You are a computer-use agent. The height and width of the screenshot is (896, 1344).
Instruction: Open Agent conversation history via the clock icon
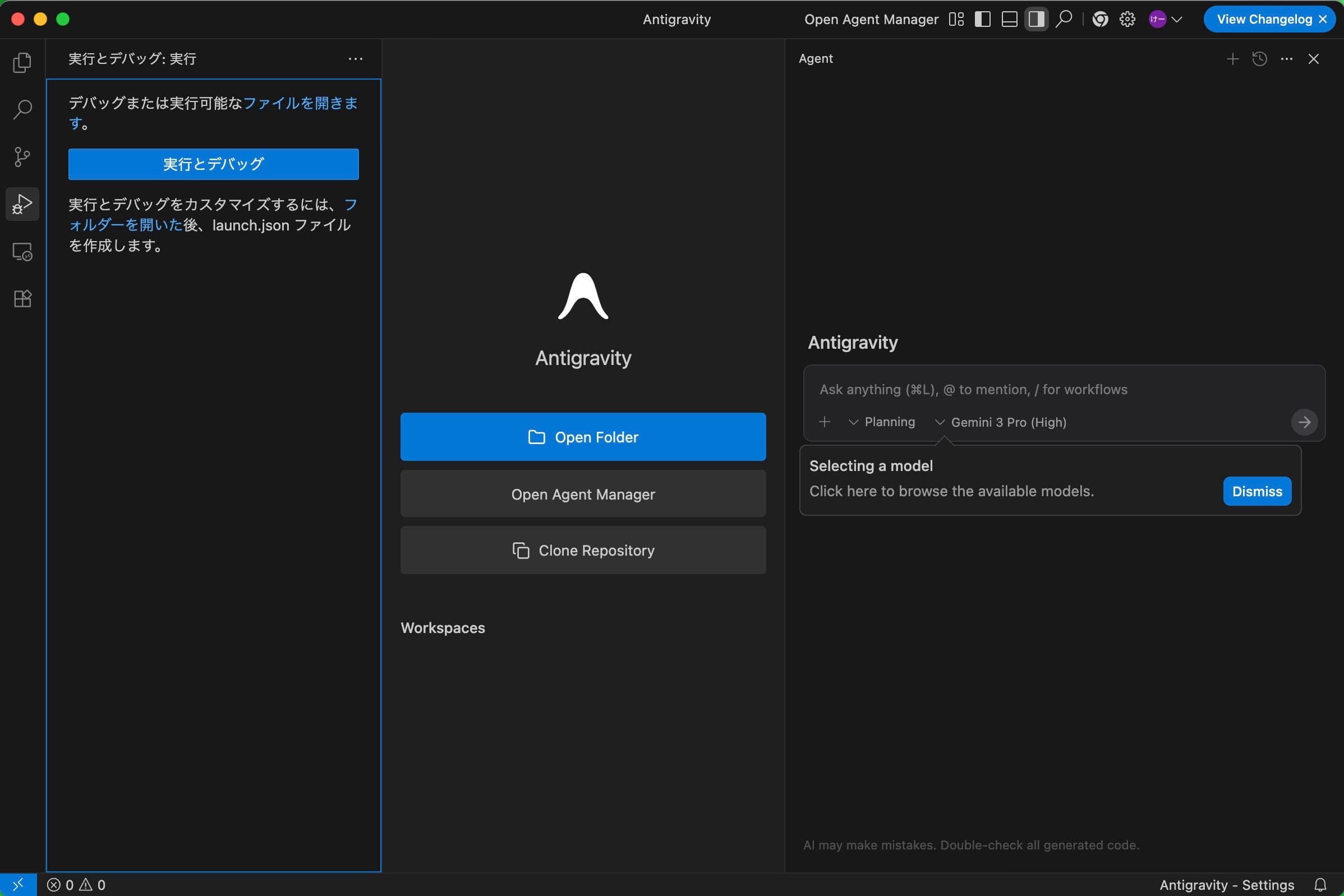click(1259, 59)
